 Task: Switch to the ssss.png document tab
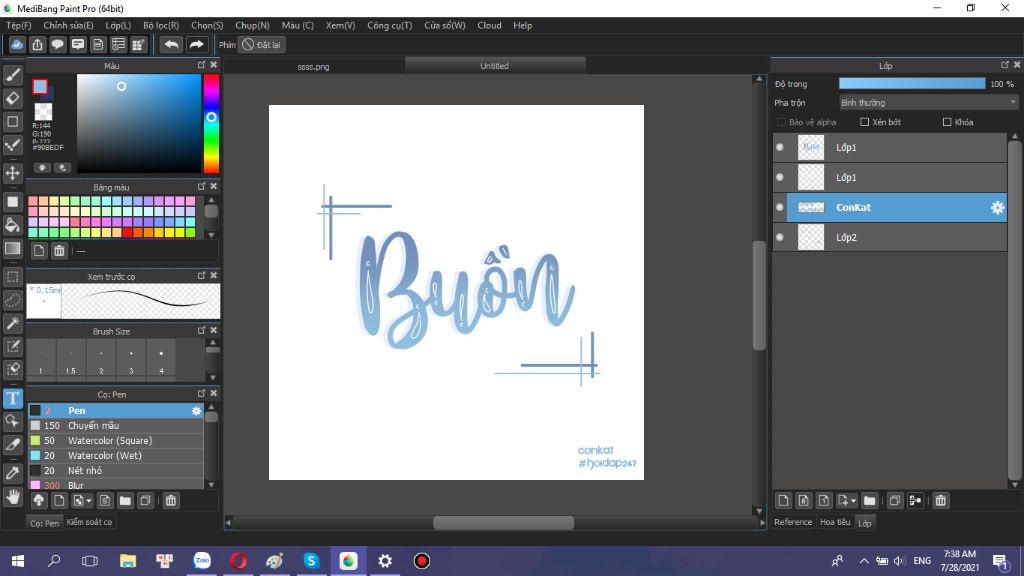tap(313, 66)
